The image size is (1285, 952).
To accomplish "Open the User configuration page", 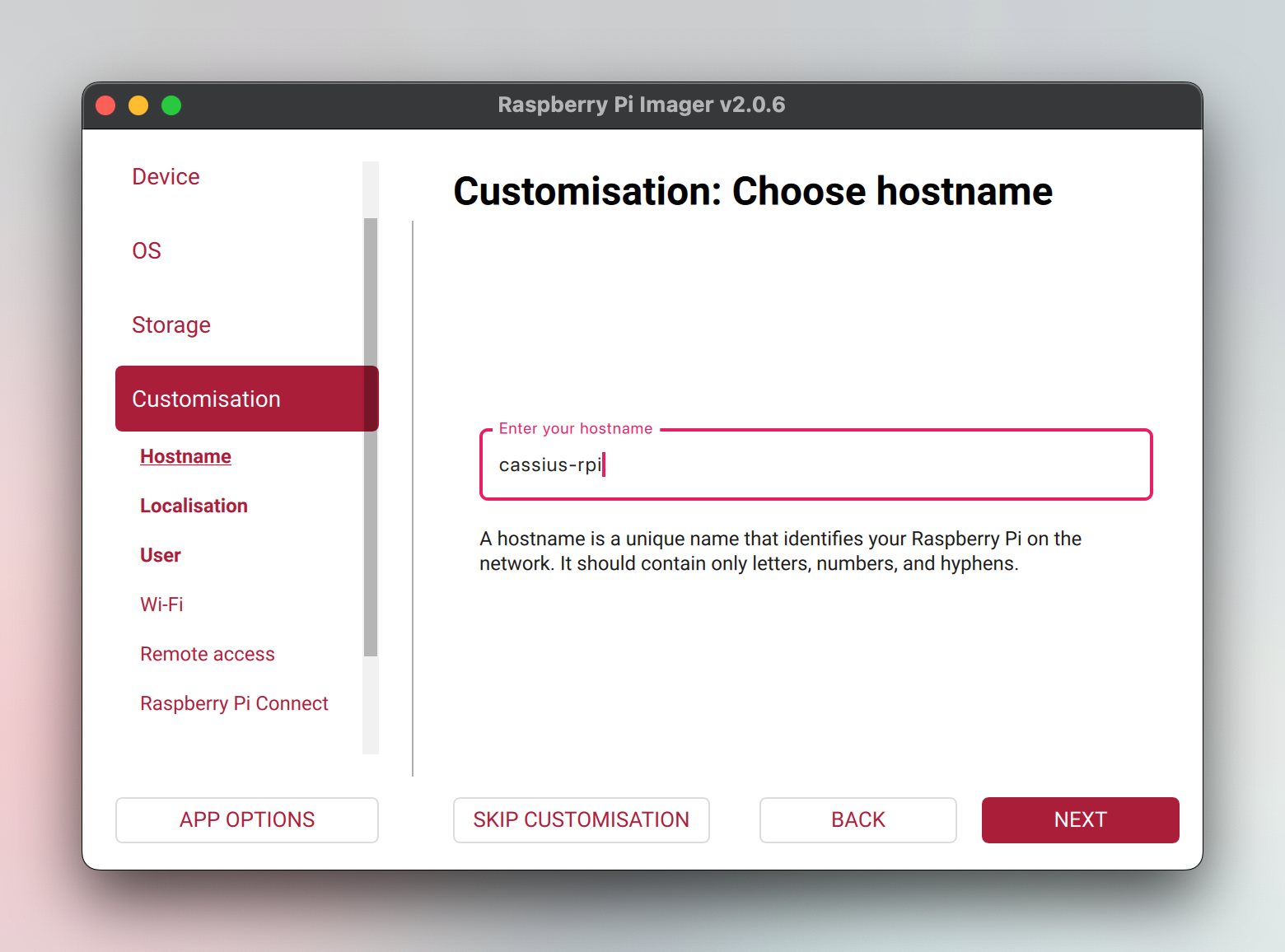I will pyautogui.click(x=160, y=554).
